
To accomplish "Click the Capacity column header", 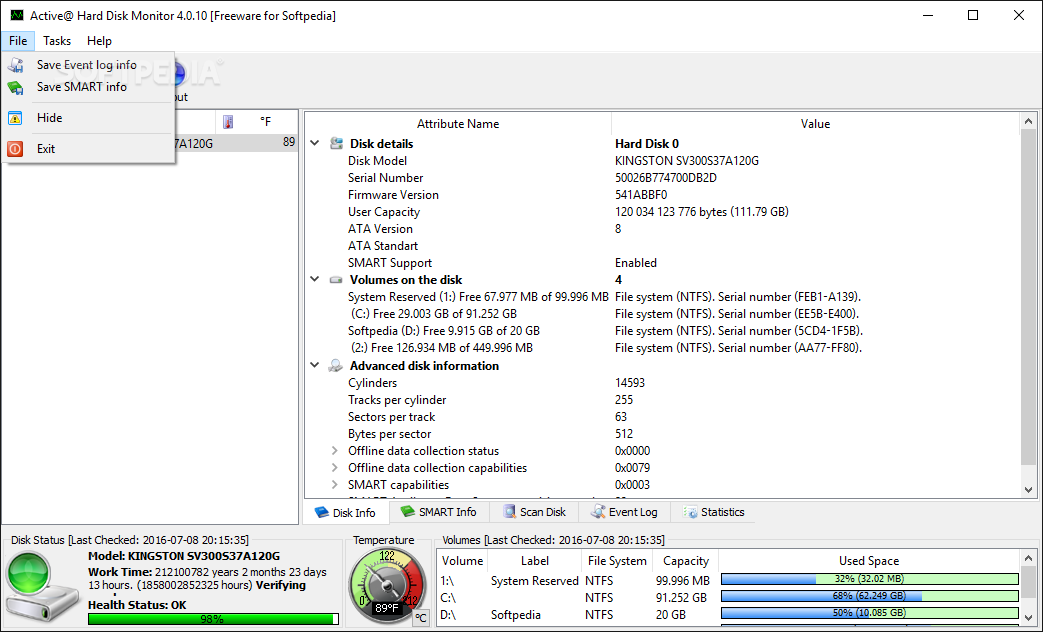I will pos(686,561).
